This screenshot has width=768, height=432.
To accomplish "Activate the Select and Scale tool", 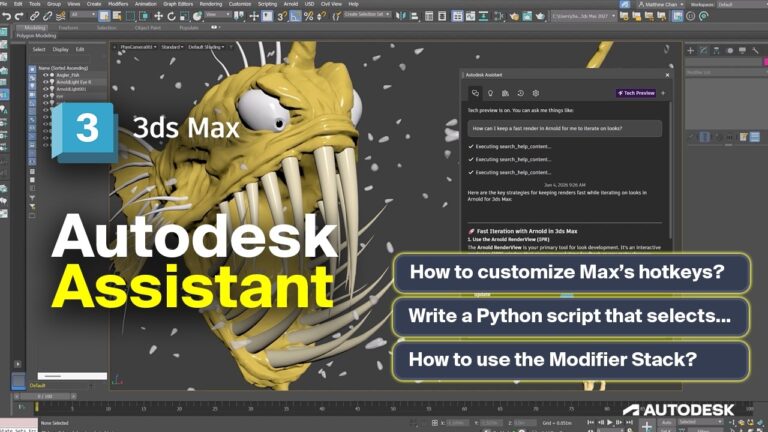I will (184, 16).
